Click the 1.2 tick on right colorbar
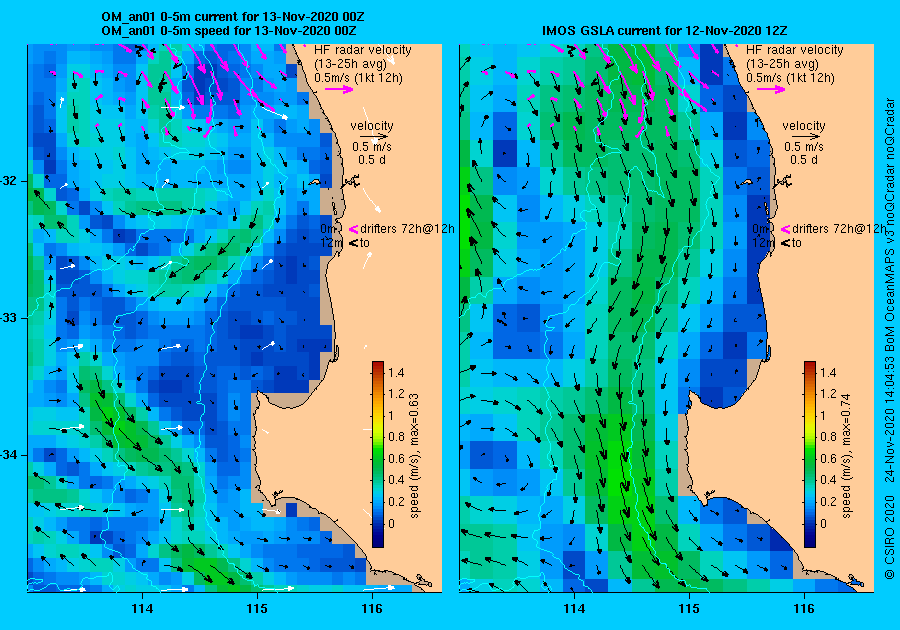Viewport: 900px width, 630px height. (x=828, y=394)
